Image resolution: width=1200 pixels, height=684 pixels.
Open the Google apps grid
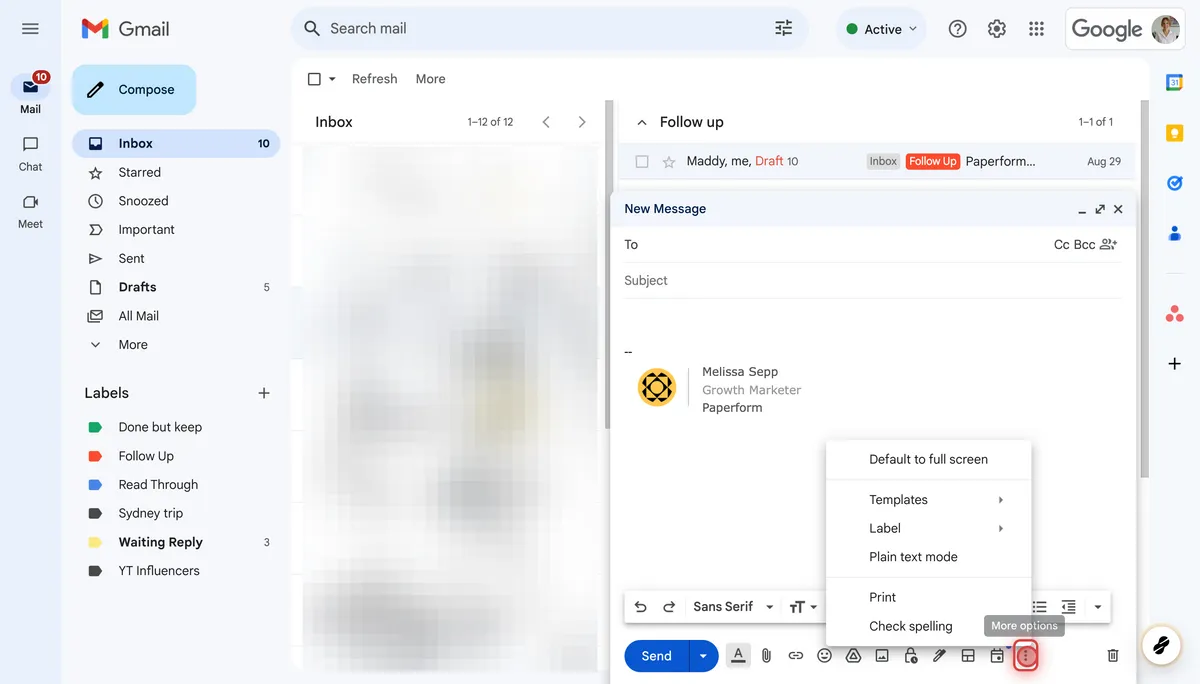[1036, 29]
